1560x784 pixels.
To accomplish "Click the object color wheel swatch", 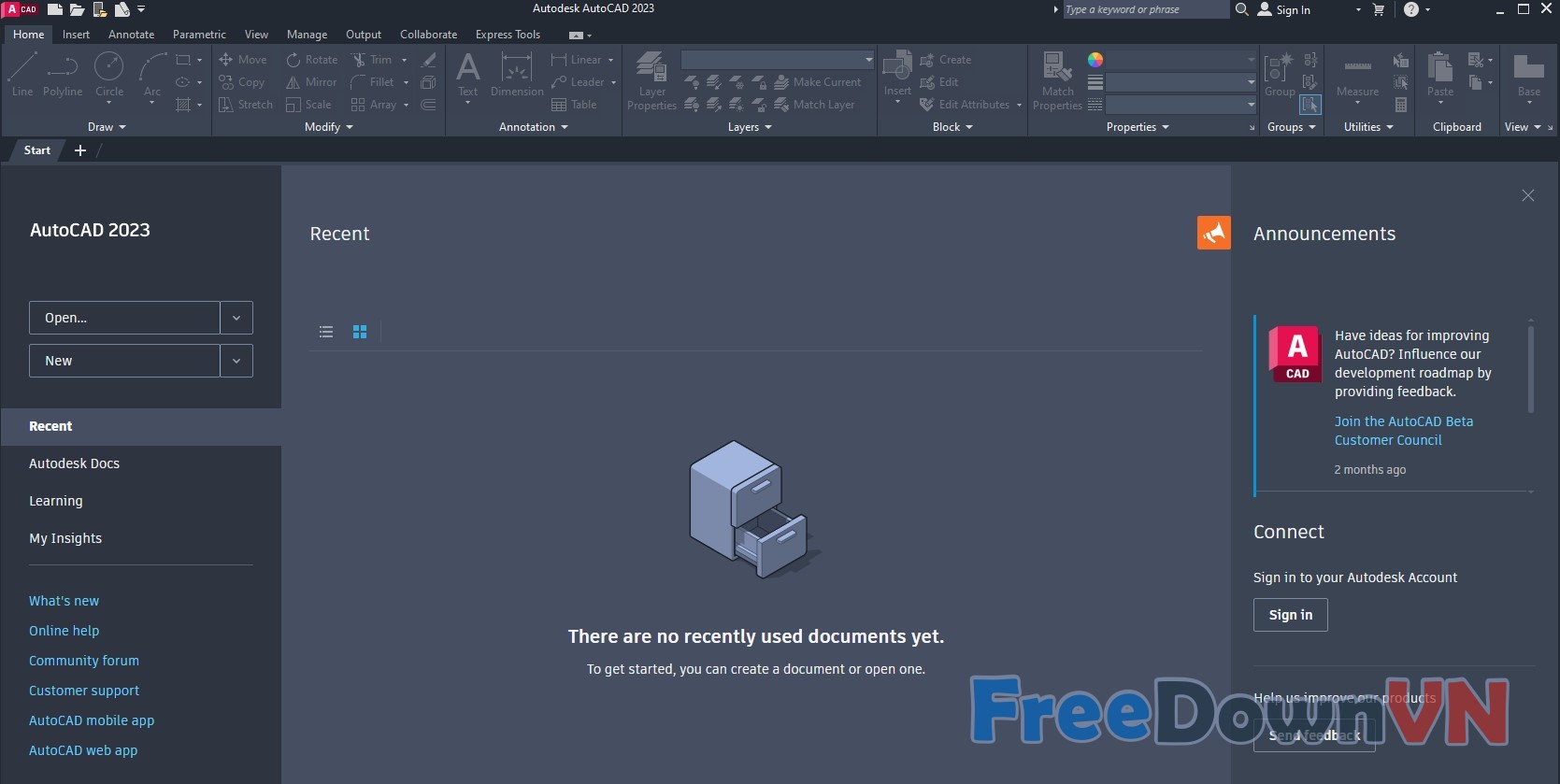I will 1095,60.
